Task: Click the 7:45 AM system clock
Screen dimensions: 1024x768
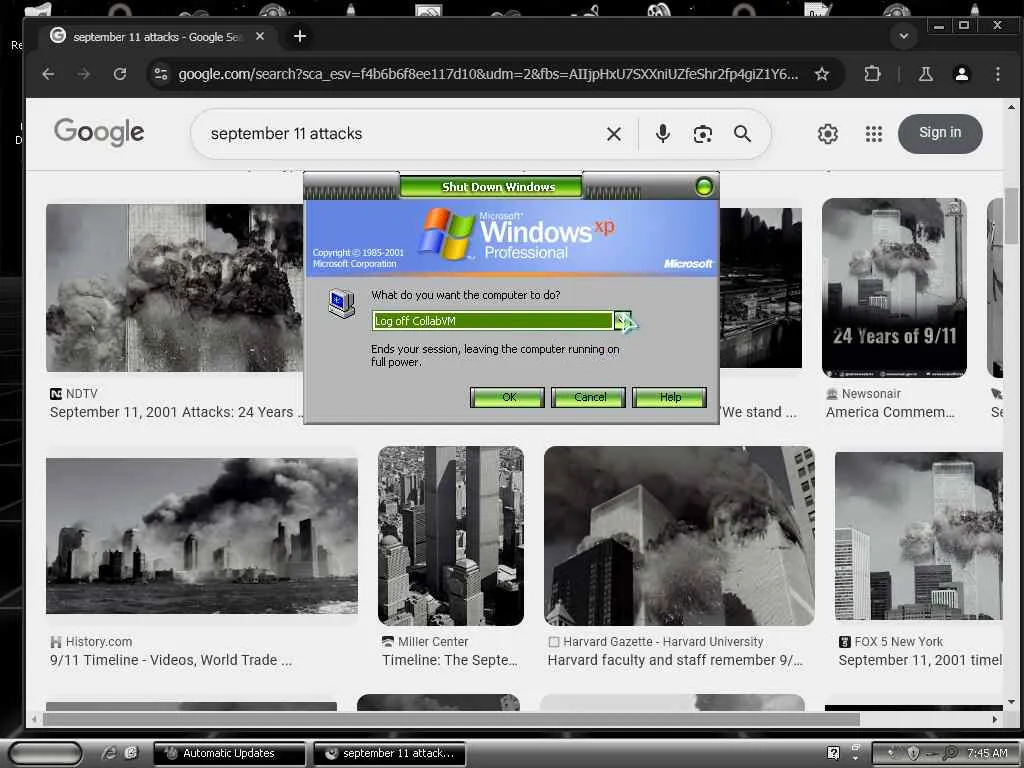Action: [987, 753]
